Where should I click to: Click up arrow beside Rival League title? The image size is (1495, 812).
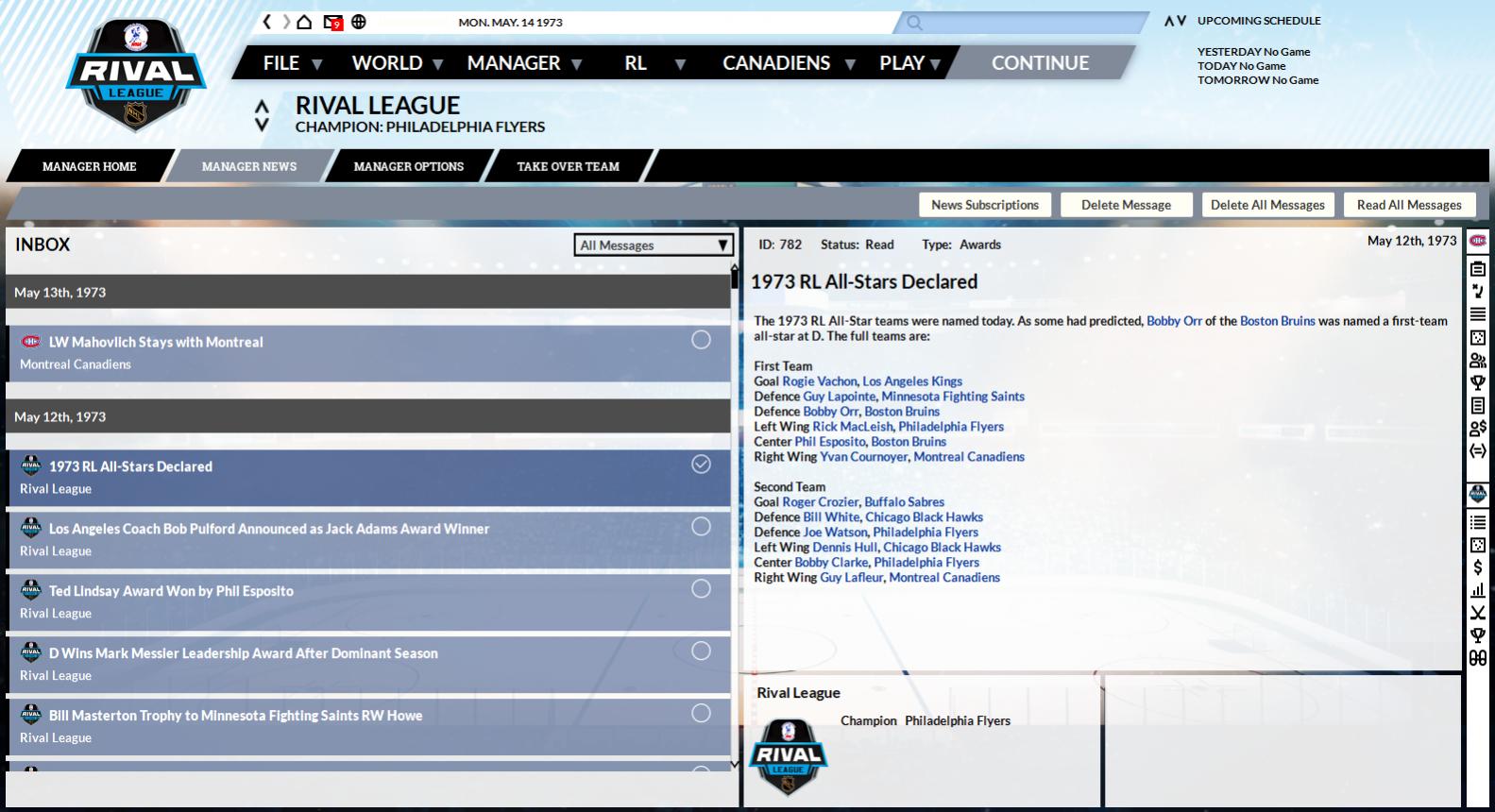tap(263, 107)
